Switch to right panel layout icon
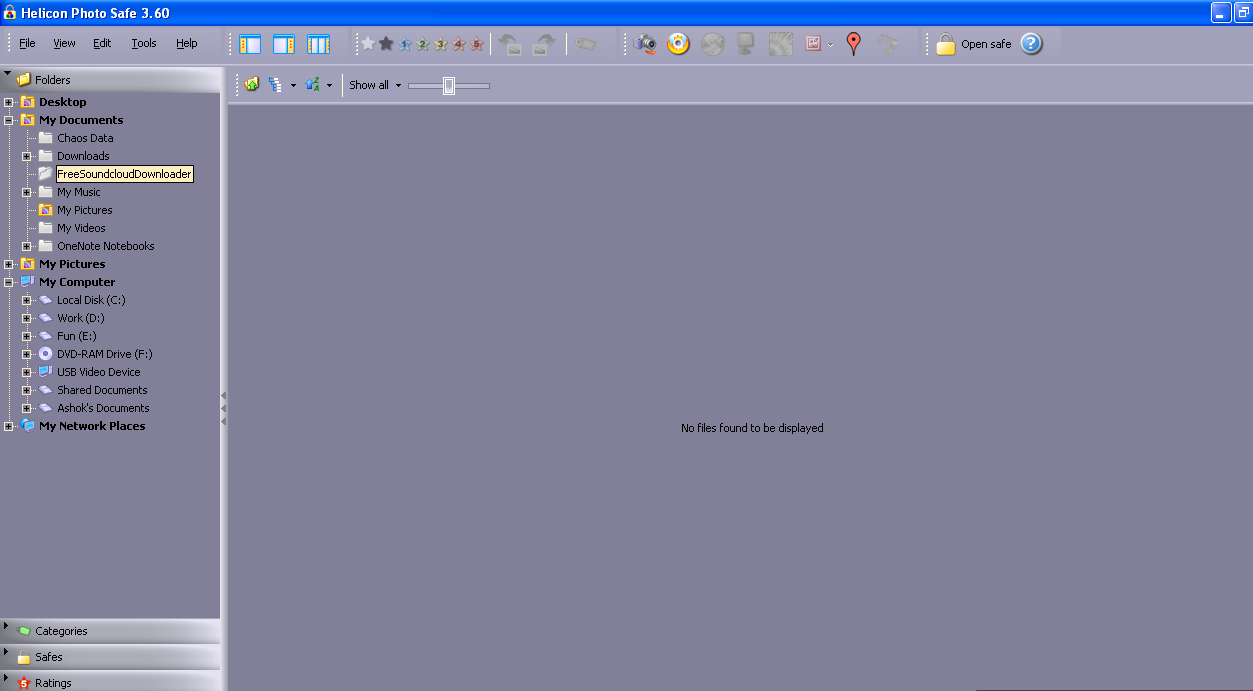 284,44
